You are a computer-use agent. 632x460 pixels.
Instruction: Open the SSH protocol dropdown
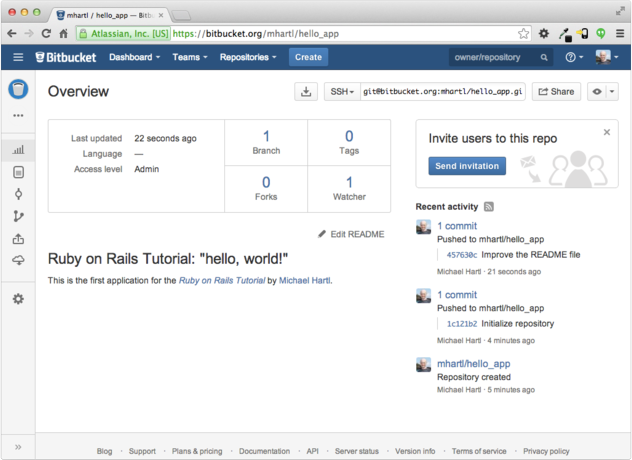(x=342, y=91)
